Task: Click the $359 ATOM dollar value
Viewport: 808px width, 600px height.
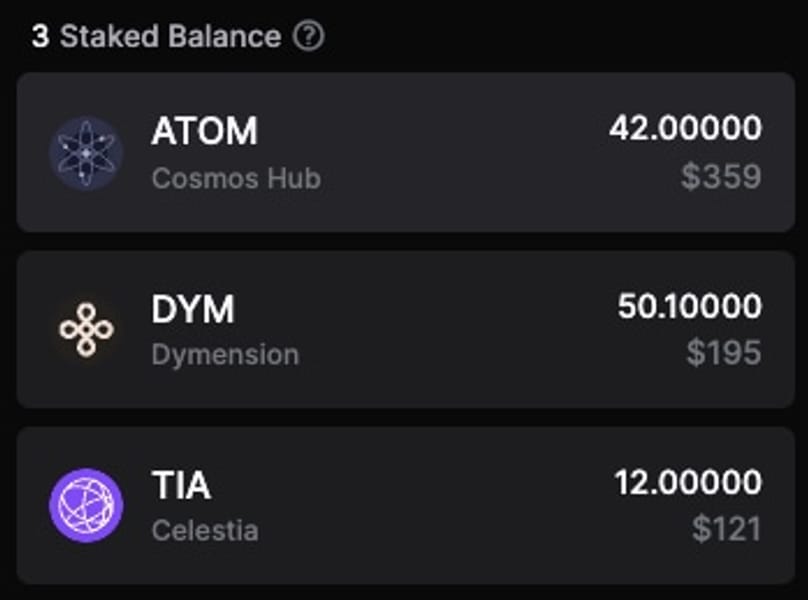Action: pos(721,177)
